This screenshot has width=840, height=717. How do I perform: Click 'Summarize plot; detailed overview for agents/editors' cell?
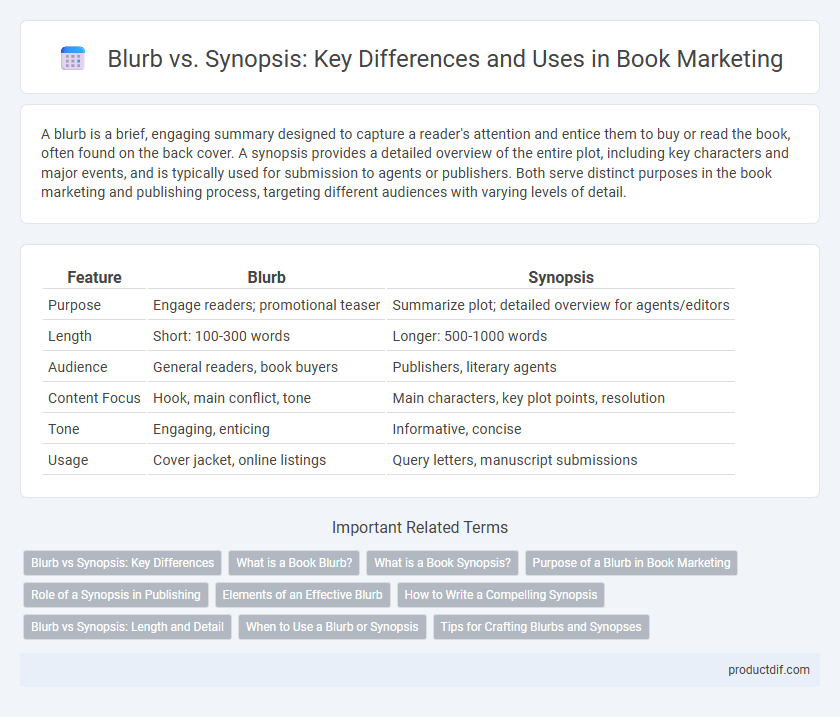(561, 305)
